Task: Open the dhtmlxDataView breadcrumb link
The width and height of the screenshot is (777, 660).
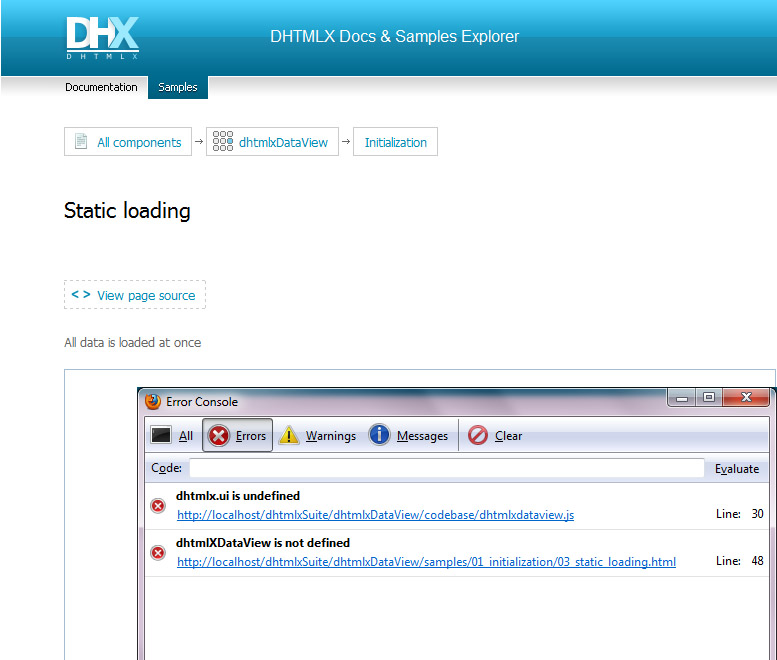Action: pyautogui.click(x=283, y=142)
